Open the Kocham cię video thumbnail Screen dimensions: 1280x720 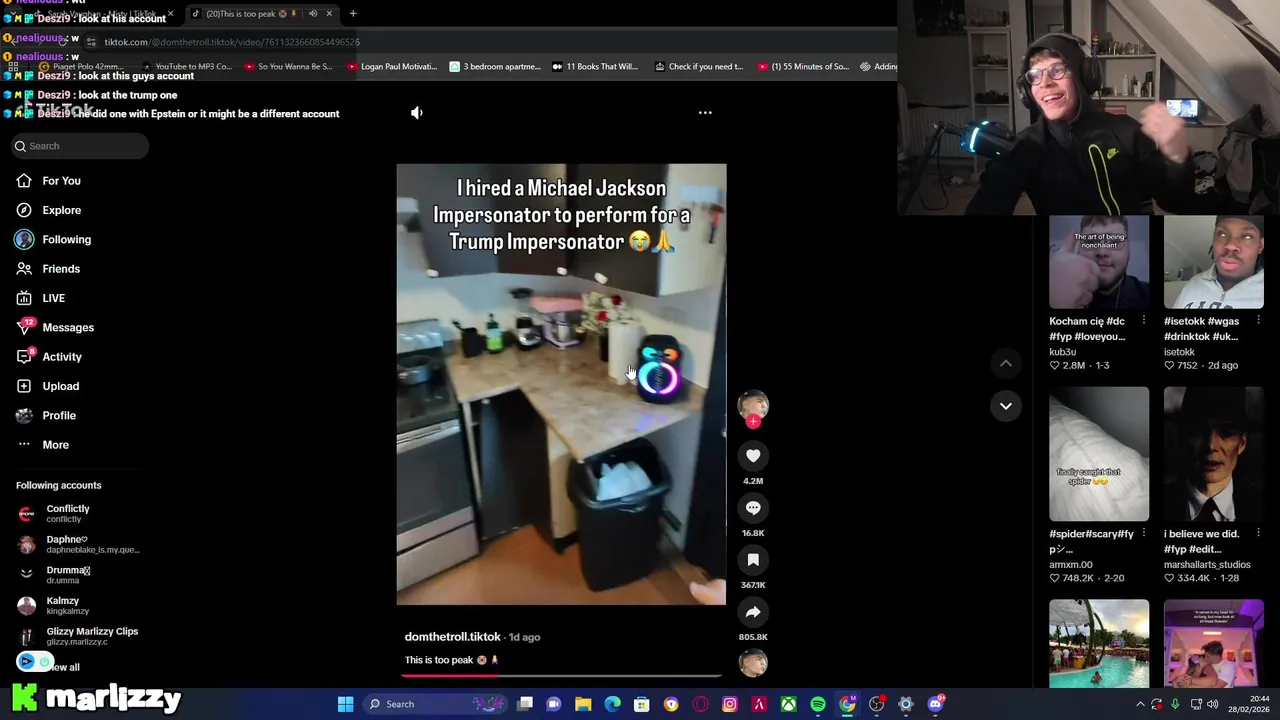click(x=1099, y=262)
